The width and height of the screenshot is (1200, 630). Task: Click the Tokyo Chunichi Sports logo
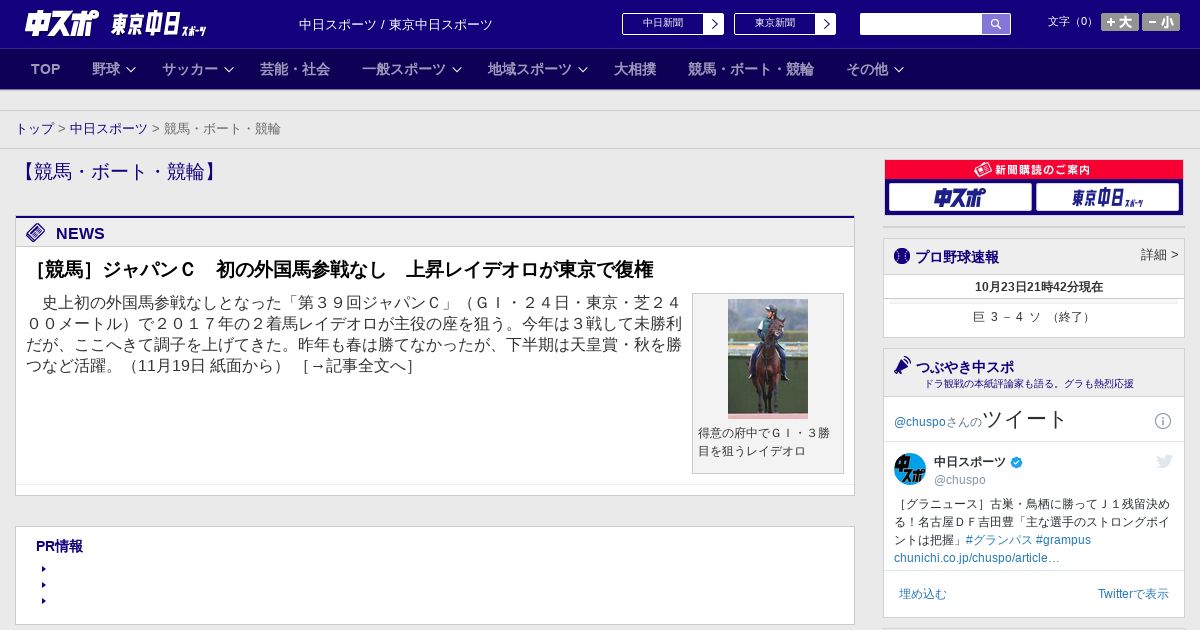pyautogui.click(x=159, y=24)
